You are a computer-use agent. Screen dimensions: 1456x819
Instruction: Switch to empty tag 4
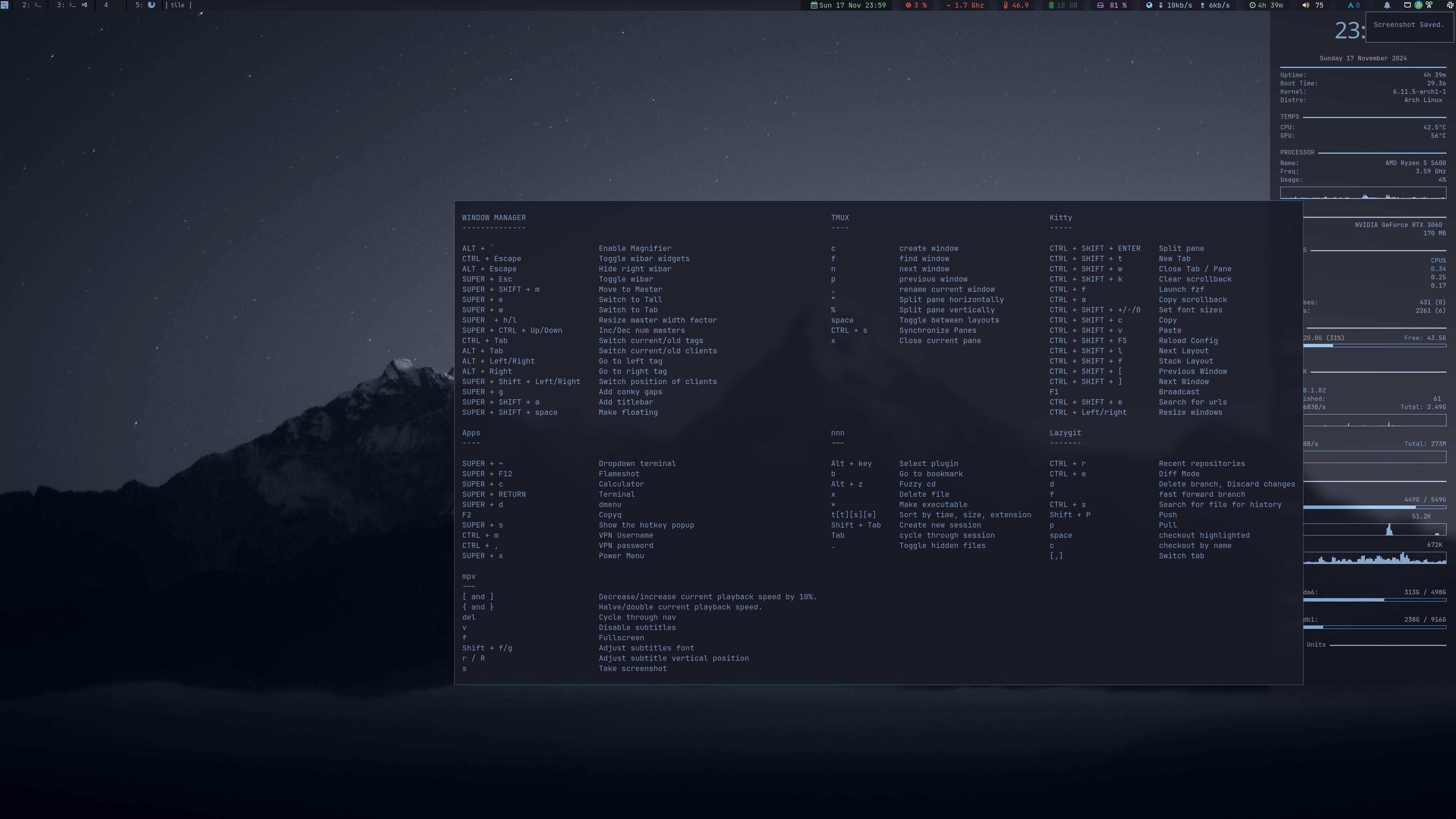coord(106,5)
